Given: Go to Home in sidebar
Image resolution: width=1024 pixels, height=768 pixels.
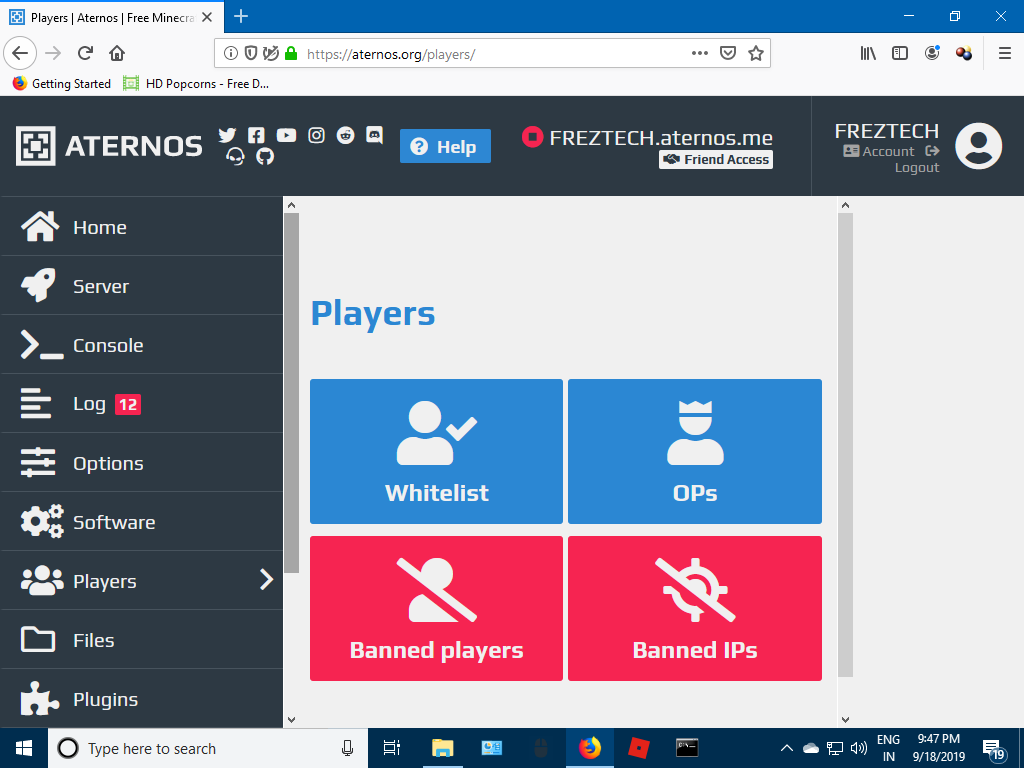Looking at the screenshot, I should [142, 227].
